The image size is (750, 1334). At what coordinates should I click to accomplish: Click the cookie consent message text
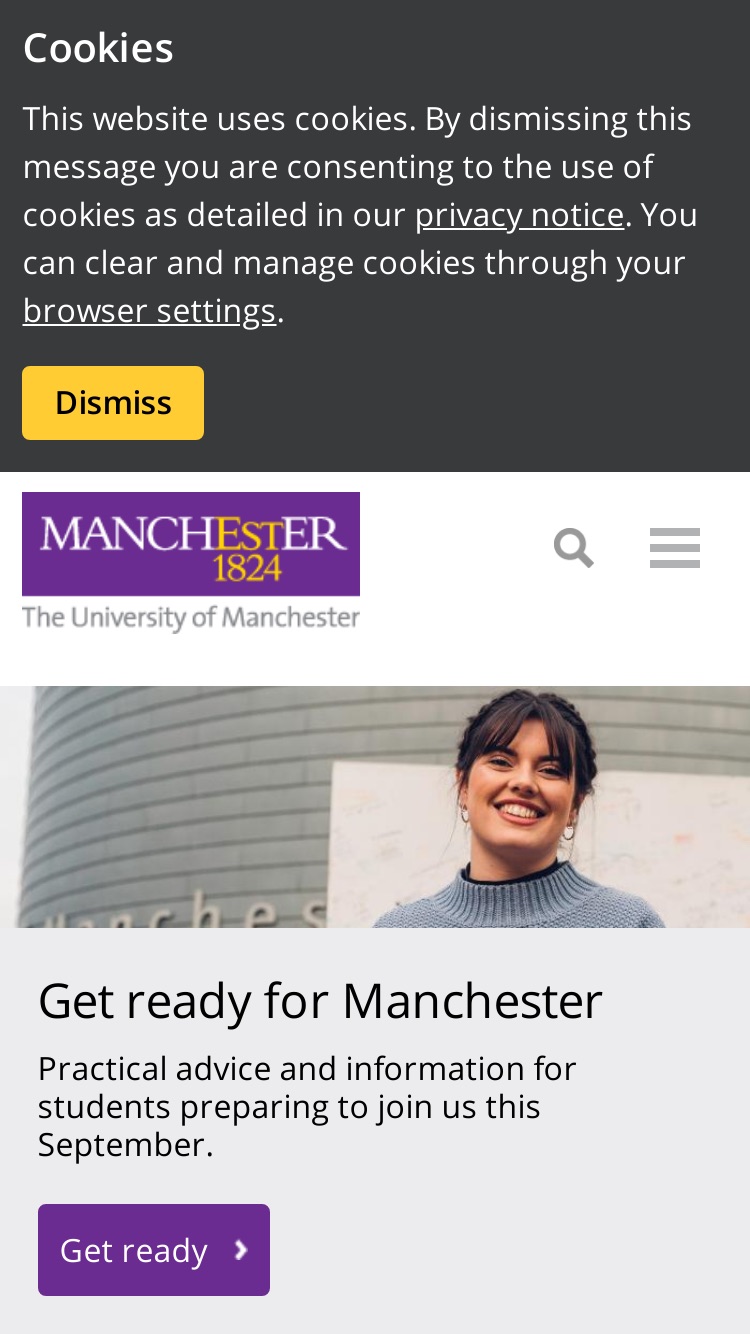click(x=360, y=215)
